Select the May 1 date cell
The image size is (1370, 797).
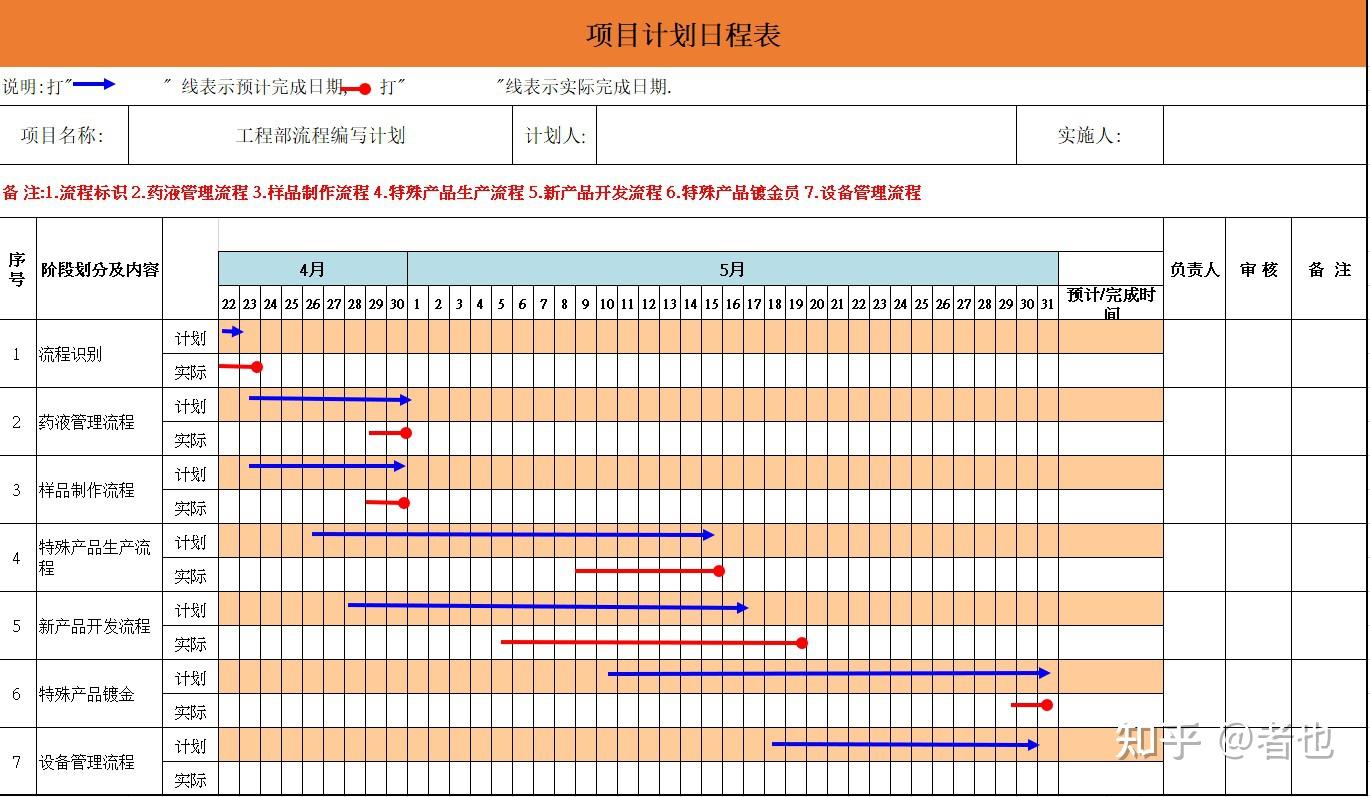coord(418,303)
